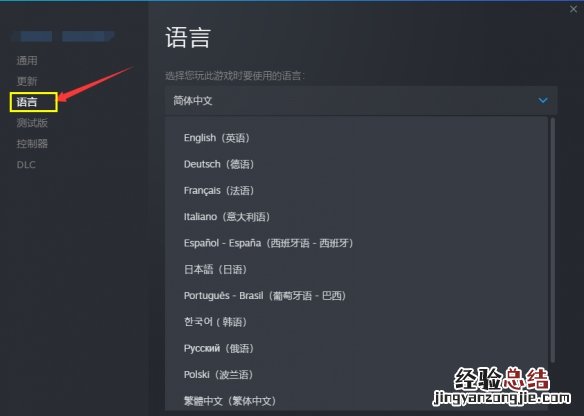This screenshot has height=416, width=584.
Task: Open the 更新 settings tab
Action: (27, 81)
